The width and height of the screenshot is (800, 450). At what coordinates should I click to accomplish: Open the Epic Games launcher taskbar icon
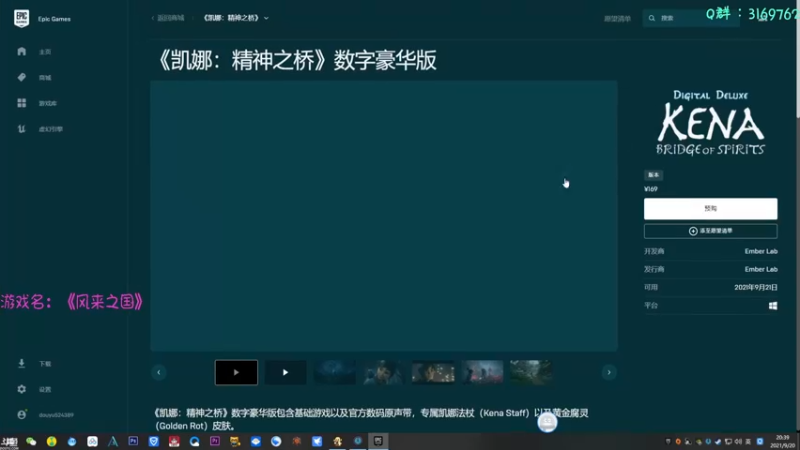coord(378,441)
